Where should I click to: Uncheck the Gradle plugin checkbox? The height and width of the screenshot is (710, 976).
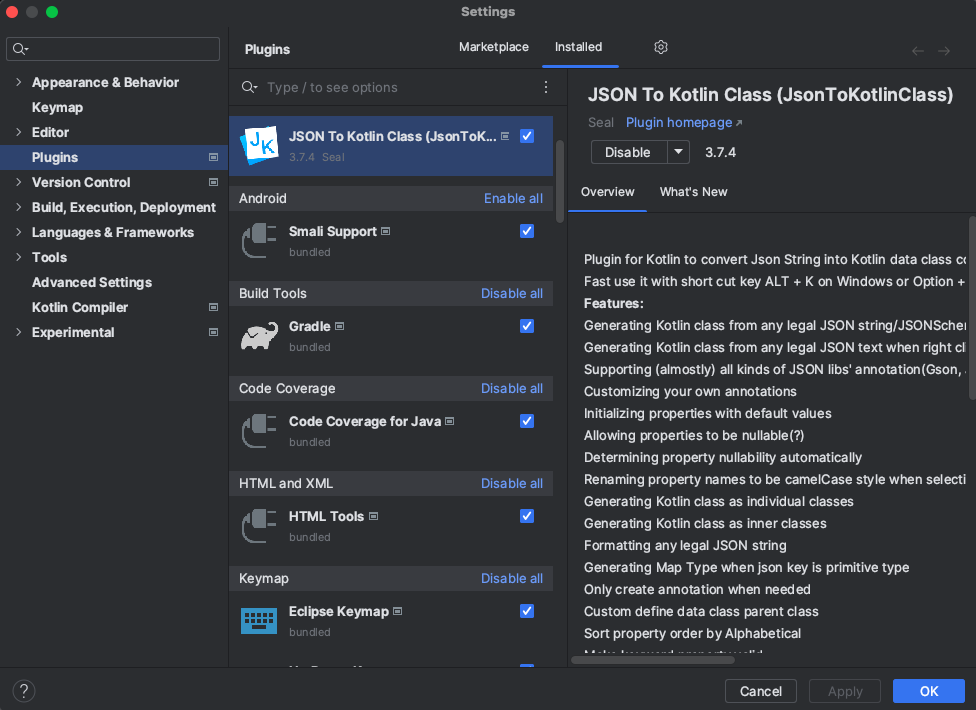[x=527, y=326]
